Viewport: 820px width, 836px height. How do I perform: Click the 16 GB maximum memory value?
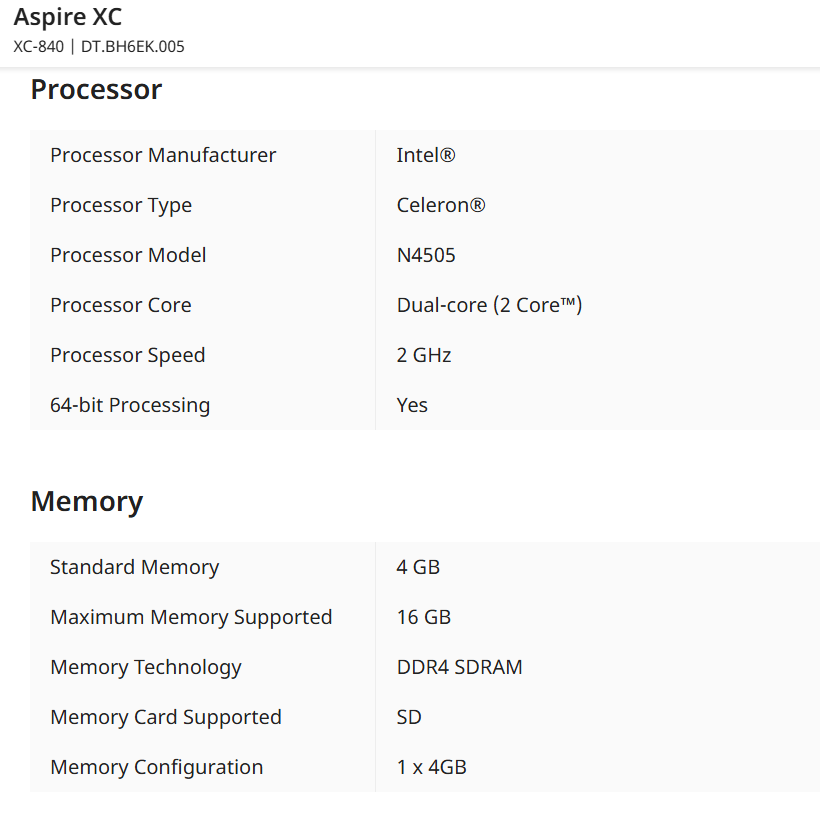(x=424, y=617)
